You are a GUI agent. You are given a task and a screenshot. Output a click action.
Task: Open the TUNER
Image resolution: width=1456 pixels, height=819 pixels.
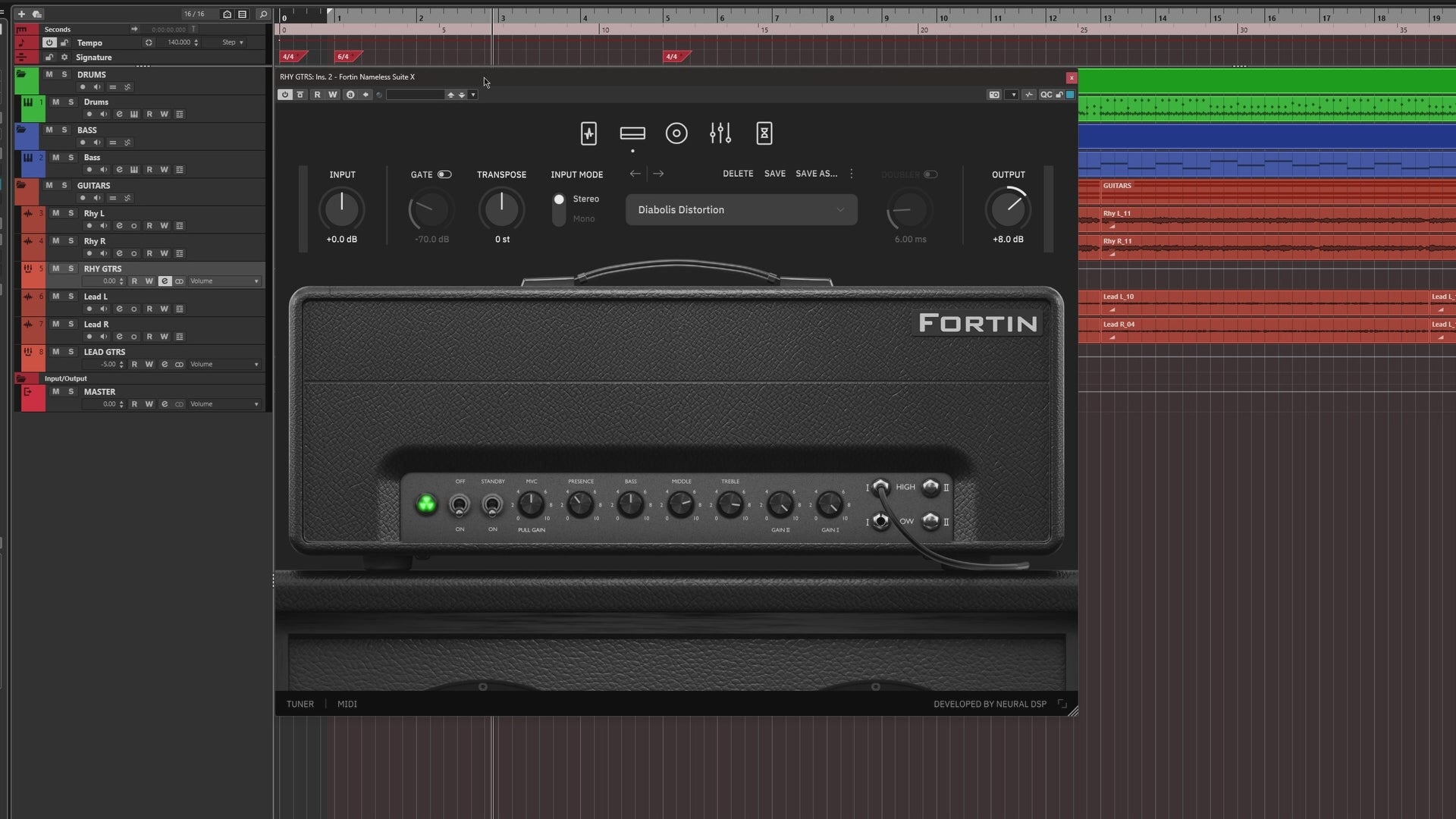coord(300,704)
